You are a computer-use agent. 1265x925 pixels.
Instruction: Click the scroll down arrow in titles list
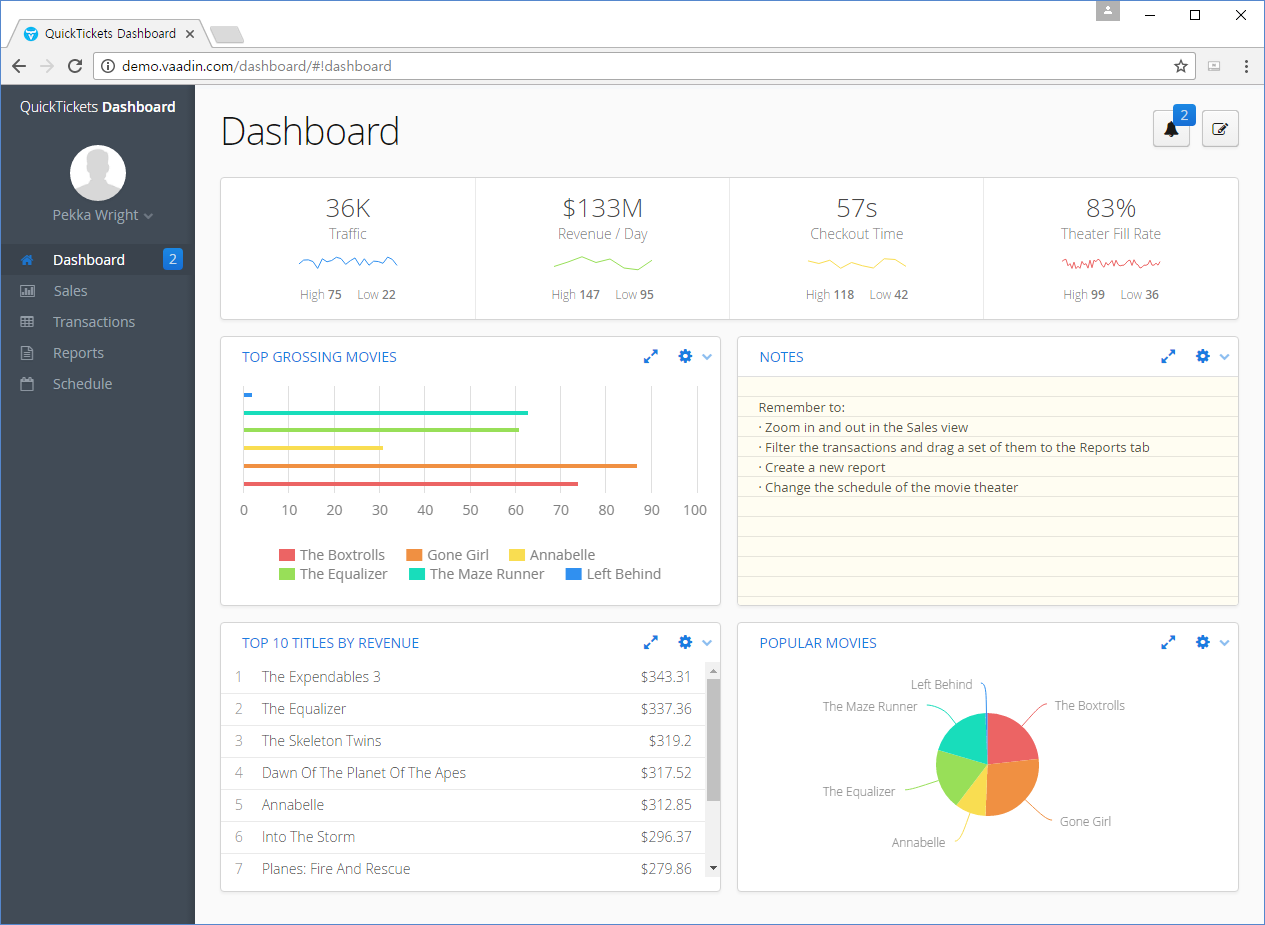pyautogui.click(x=713, y=868)
